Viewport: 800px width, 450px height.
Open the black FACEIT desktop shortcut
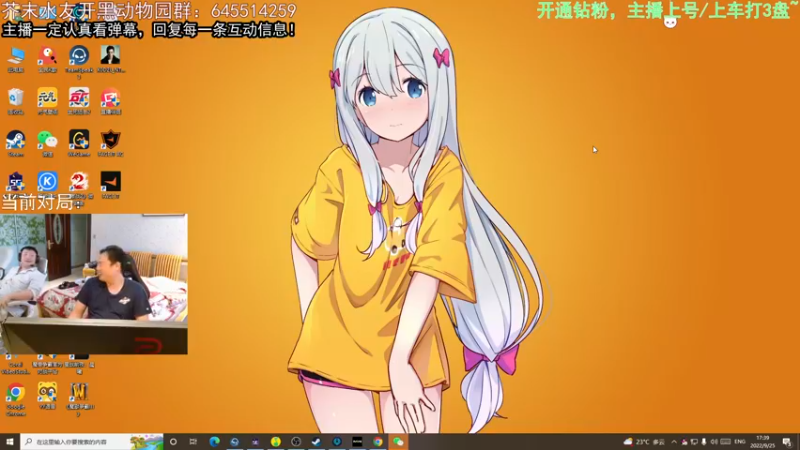tap(110, 182)
